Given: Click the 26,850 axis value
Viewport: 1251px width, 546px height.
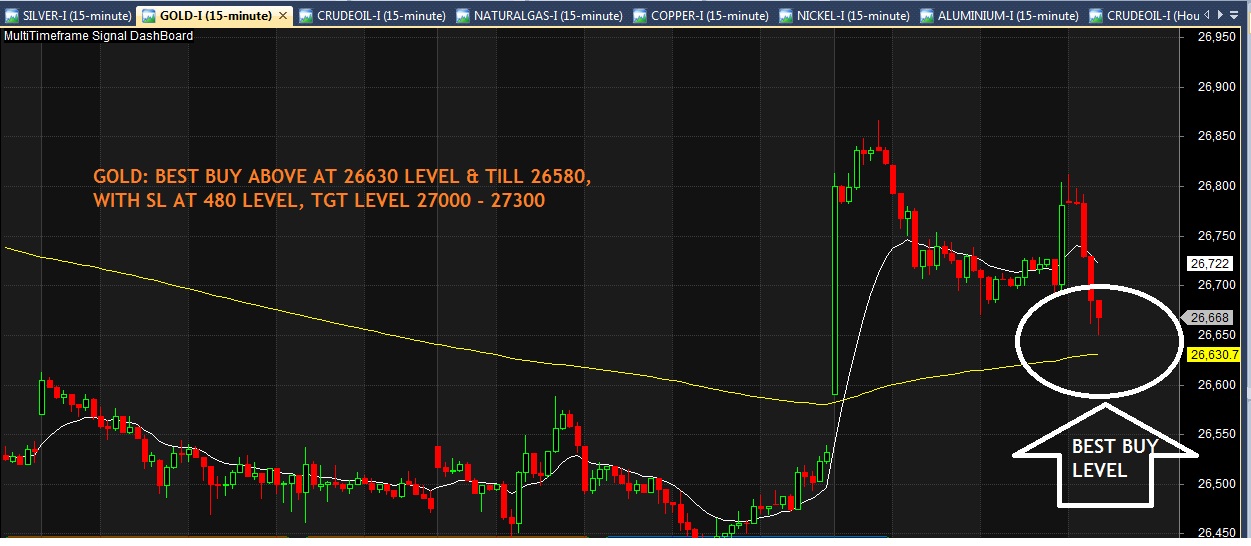Looking at the screenshot, I should [1218, 136].
